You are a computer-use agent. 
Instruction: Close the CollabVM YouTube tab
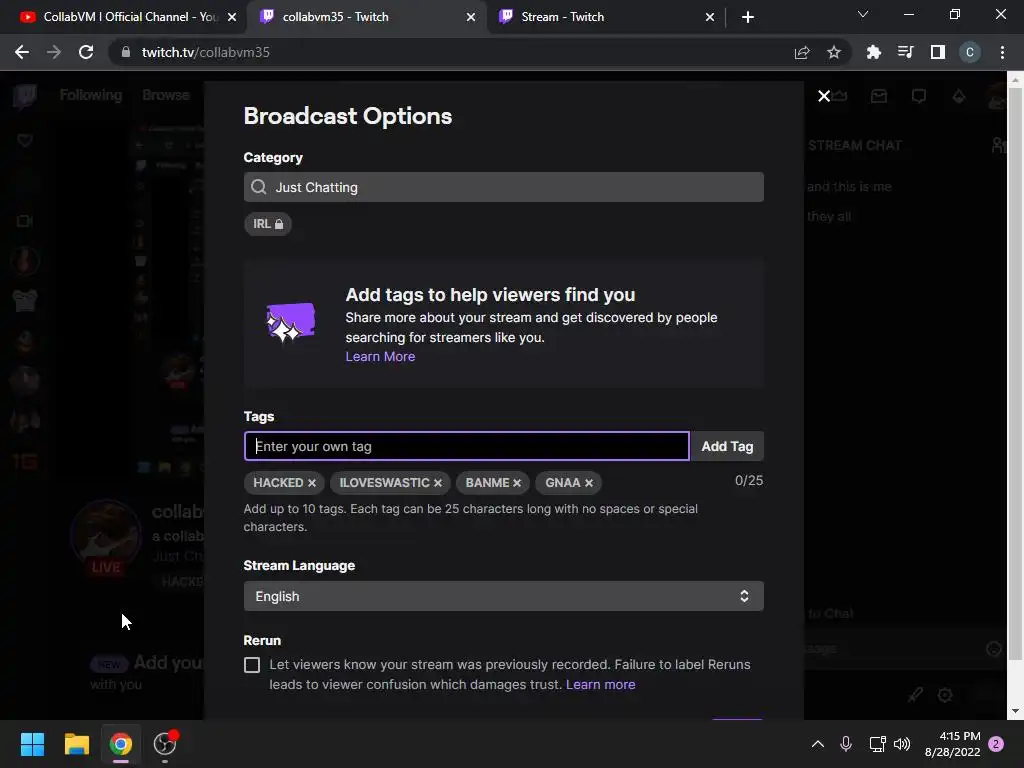(232, 17)
